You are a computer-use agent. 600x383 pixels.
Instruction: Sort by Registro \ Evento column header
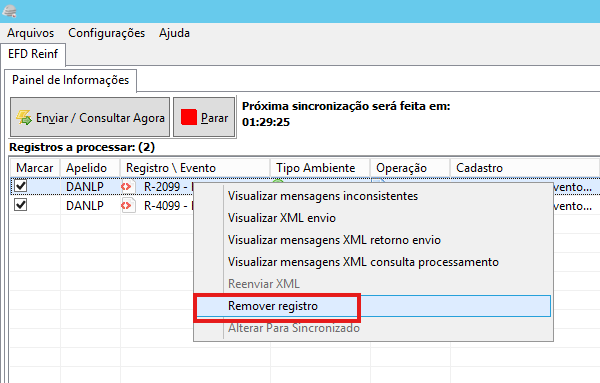click(195, 168)
